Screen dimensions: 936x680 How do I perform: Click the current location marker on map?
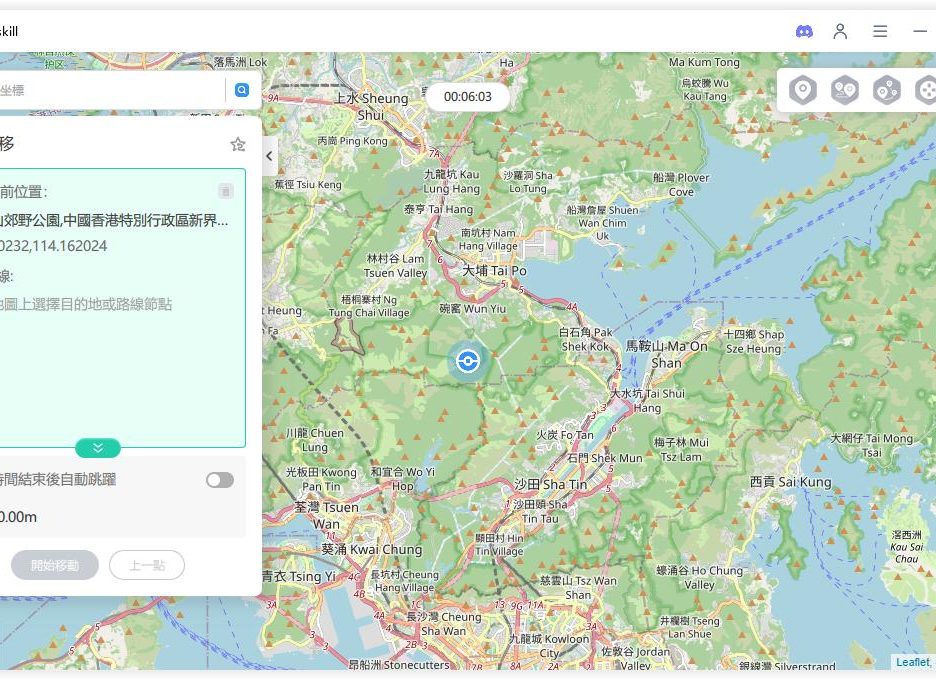pyautogui.click(x=467, y=361)
